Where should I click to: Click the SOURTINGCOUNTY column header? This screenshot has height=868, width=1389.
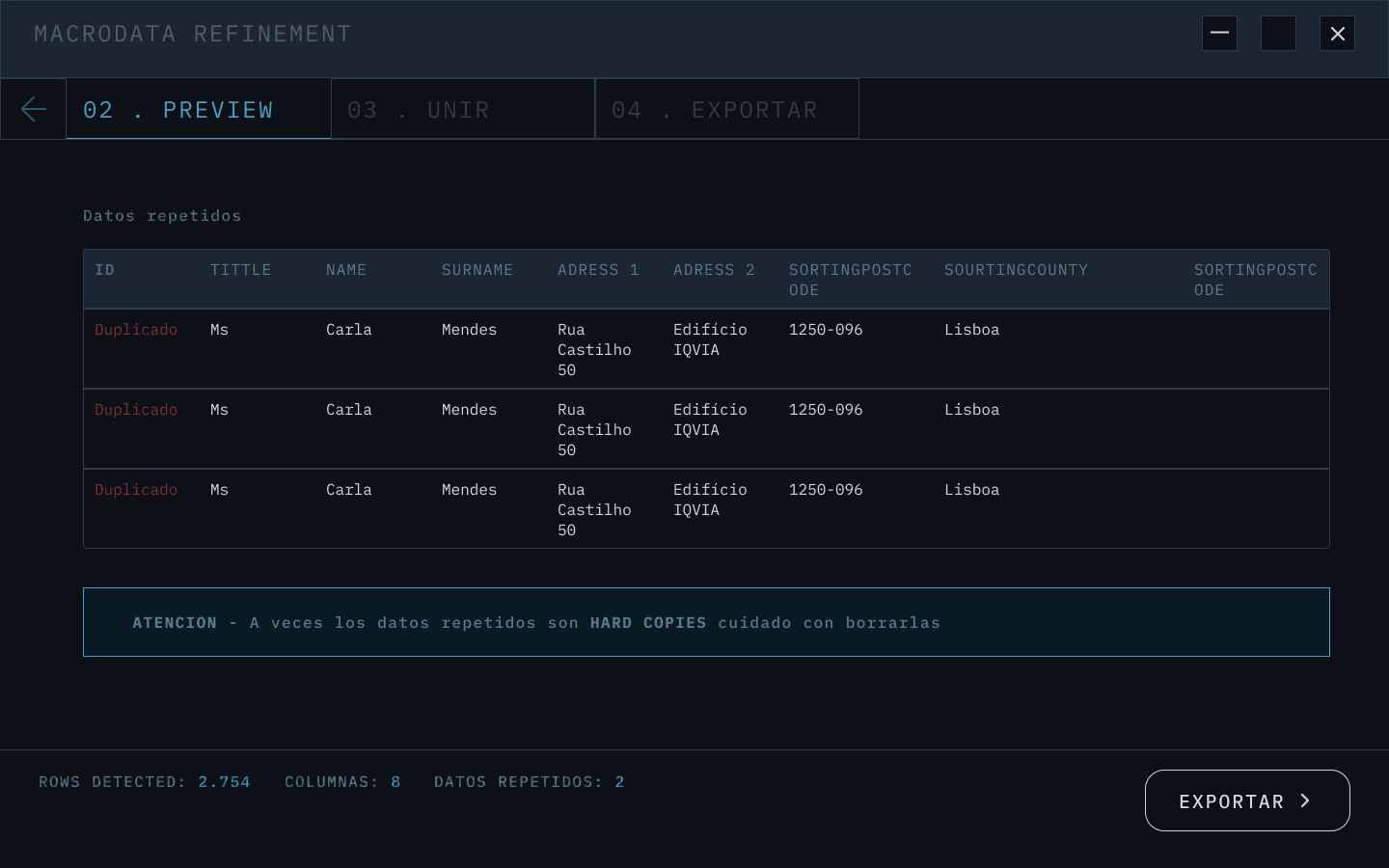click(1016, 270)
